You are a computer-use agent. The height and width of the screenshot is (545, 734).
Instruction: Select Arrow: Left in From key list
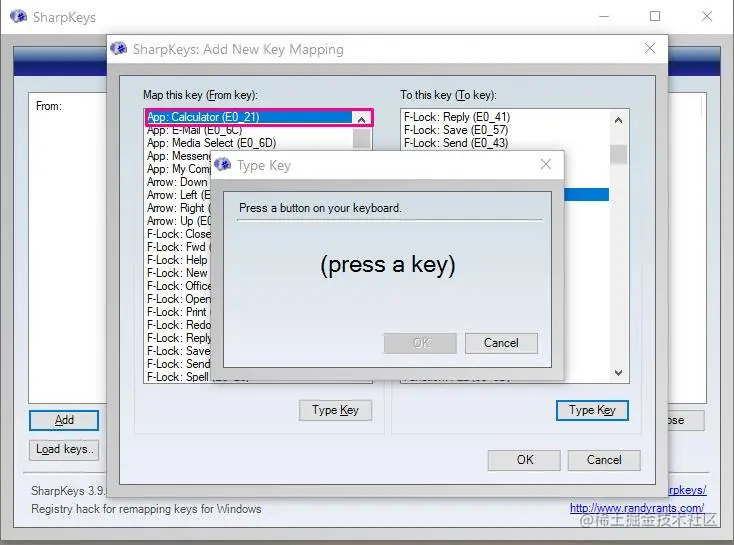[x=178, y=195]
